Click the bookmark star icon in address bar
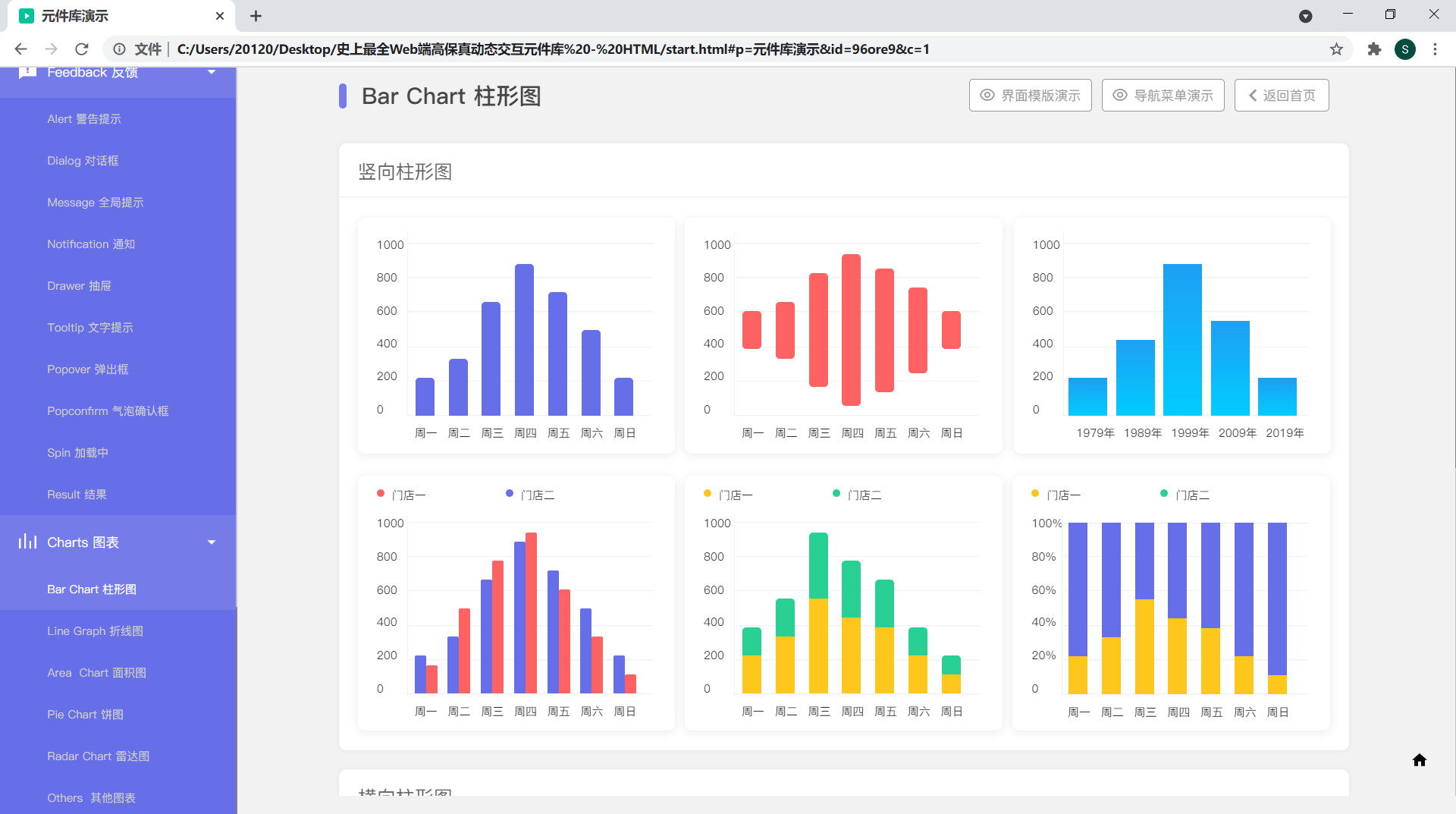 pyautogui.click(x=1336, y=49)
